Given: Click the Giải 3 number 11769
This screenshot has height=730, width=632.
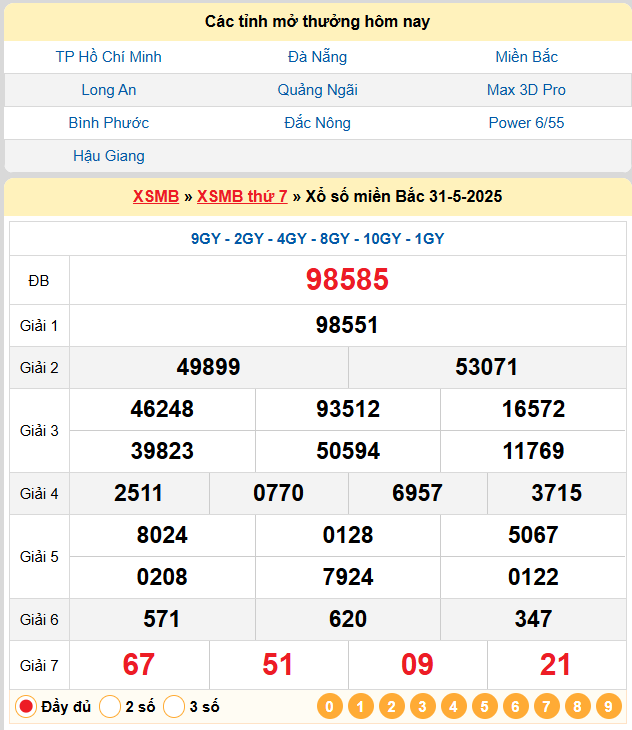Looking at the screenshot, I should pyautogui.click(x=533, y=451).
